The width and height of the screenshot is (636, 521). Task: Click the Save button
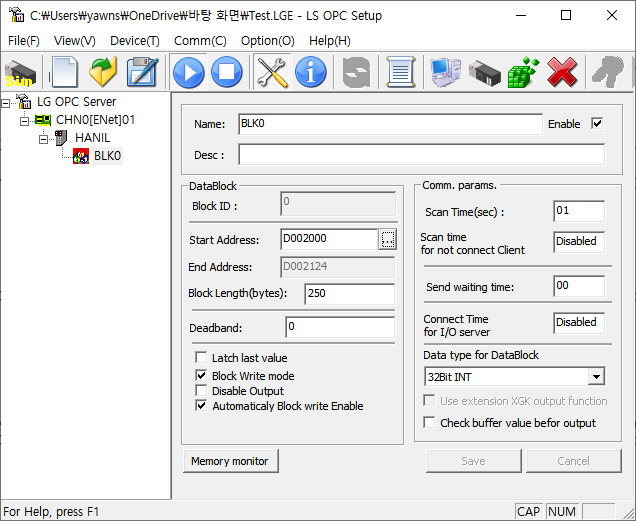pos(473,461)
